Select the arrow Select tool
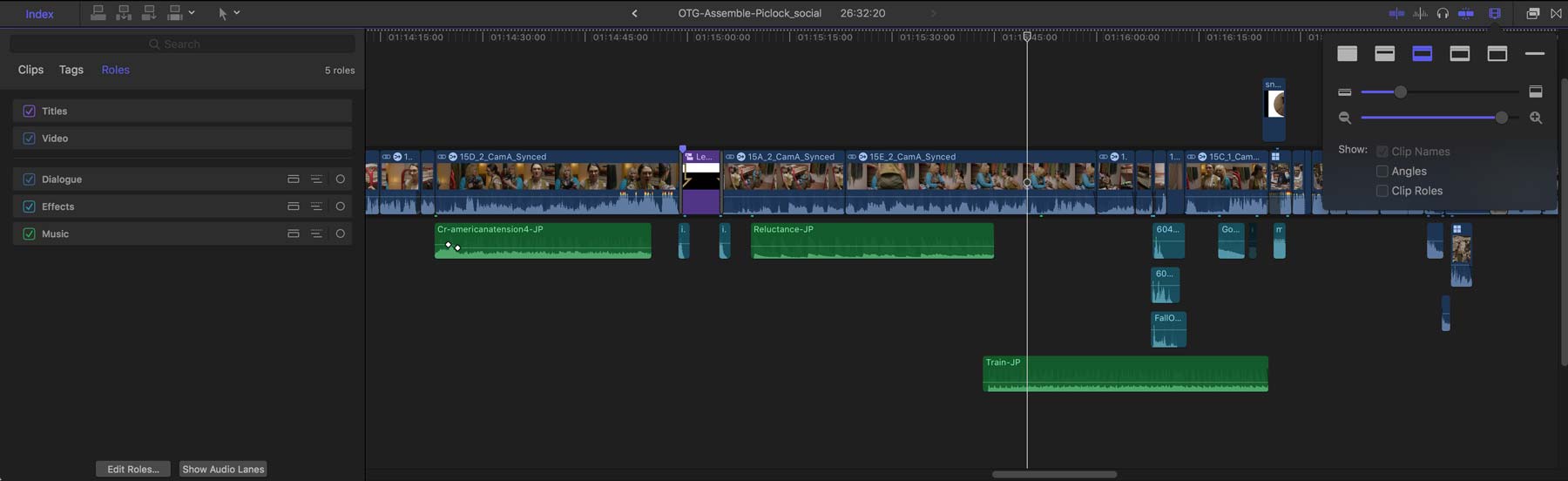This screenshot has height=481, width=1568. [222, 13]
